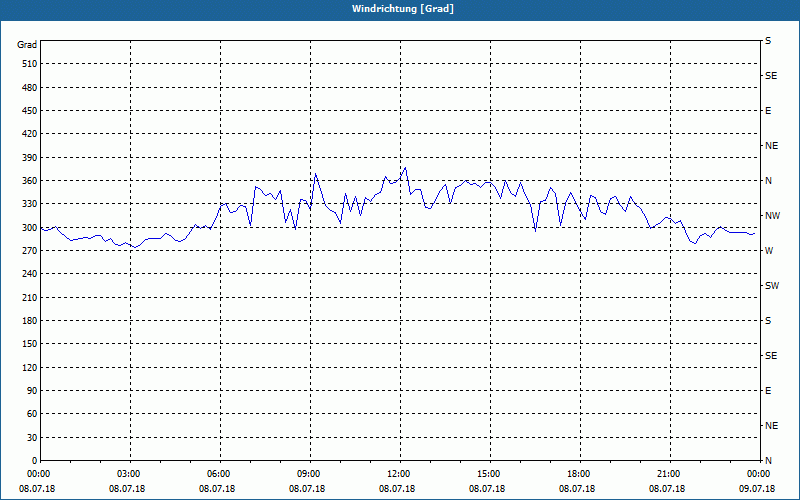
Task: Select the y-axis value "90"
Action: (x=32, y=391)
